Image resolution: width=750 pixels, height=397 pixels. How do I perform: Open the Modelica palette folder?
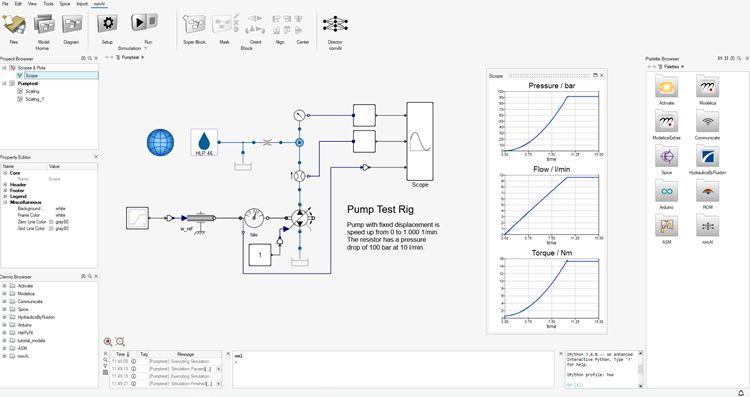[707, 88]
